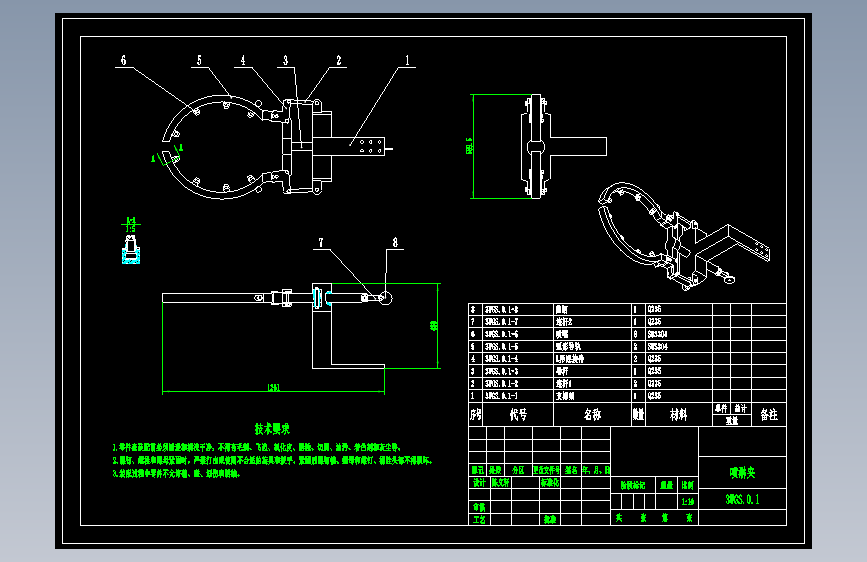Select part code 3WGS.0.1-3 in parts list
This screenshot has width=867, height=562.
(x=502, y=371)
